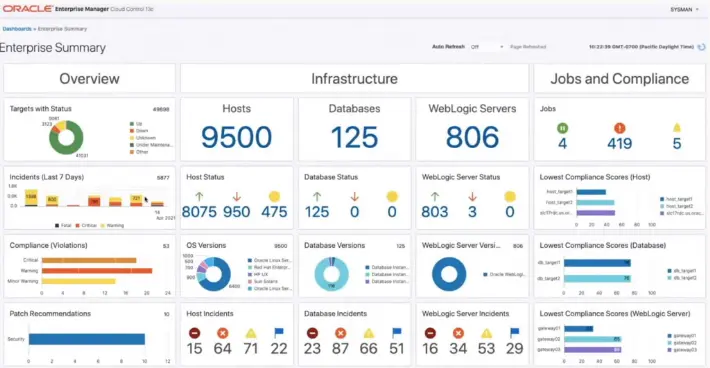Click the db_target1 bar in Lowest Compliance Scores (Database)
The width and height of the screenshot is (710, 368).
pos(597,263)
